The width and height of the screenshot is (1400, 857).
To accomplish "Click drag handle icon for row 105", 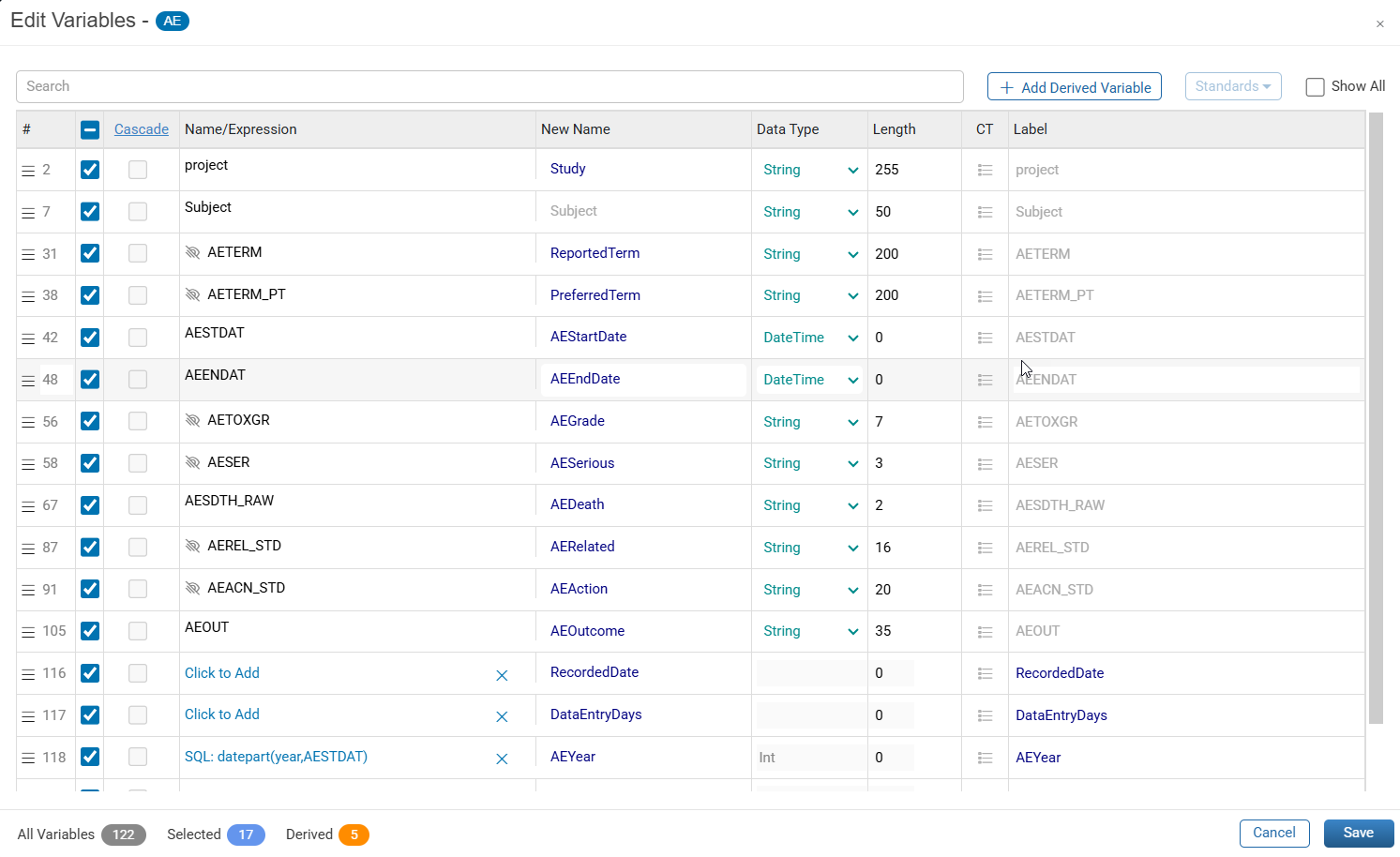I will pos(28,632).
